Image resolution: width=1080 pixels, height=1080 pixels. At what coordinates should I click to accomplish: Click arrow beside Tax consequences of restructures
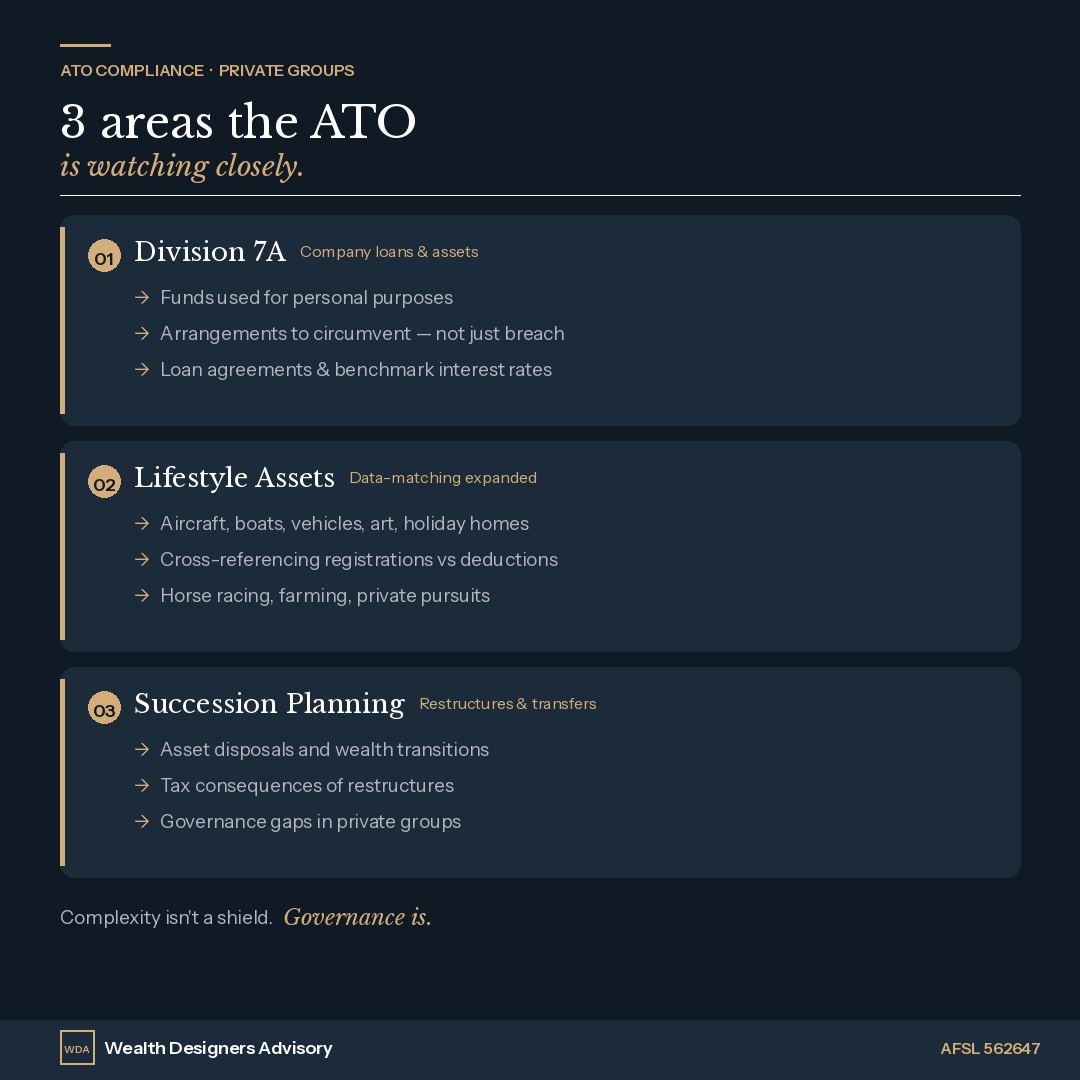click(142, 785)
